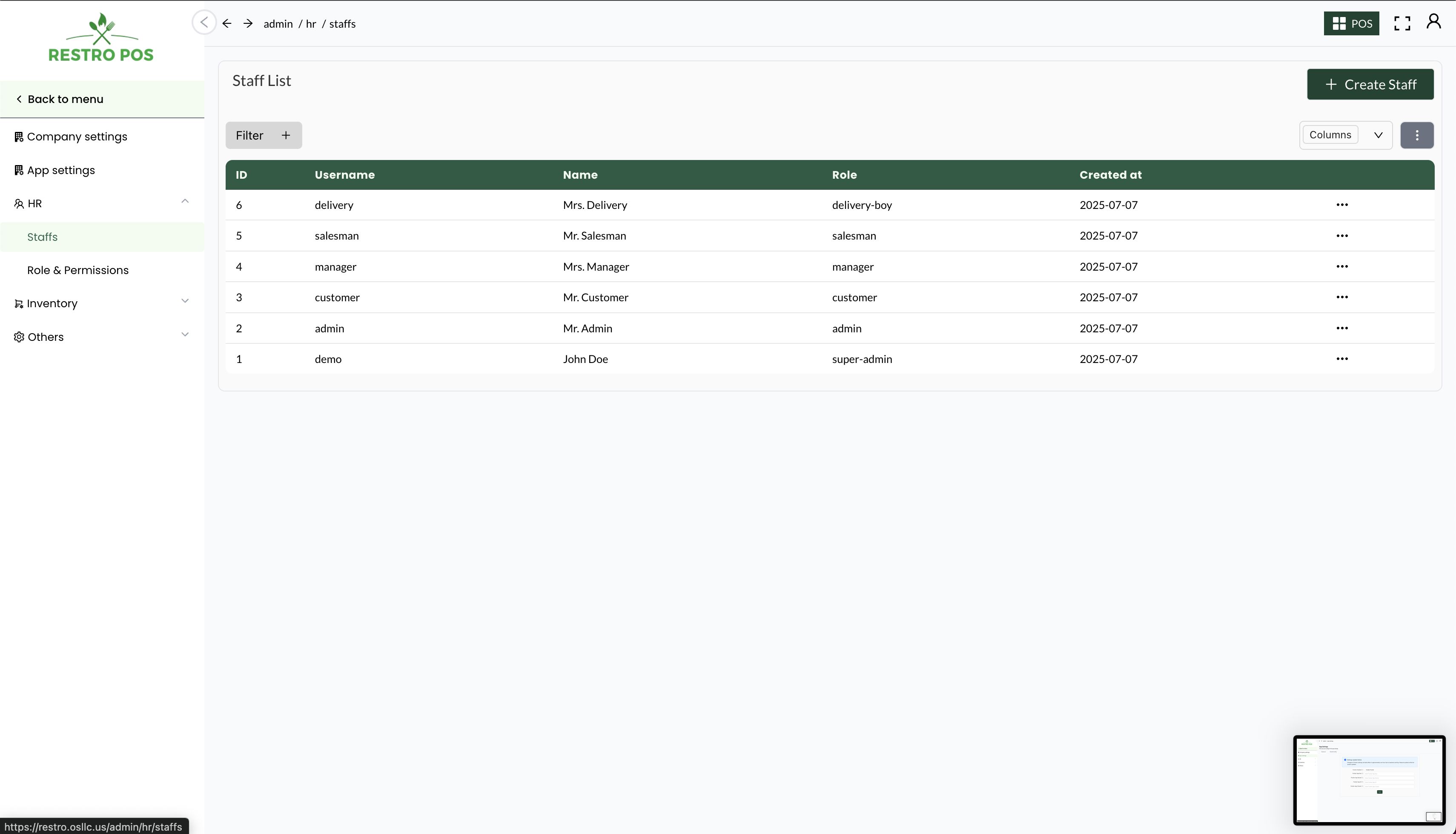
Task: Expand the Inventory menu section
Action: [x=184, y=301]
